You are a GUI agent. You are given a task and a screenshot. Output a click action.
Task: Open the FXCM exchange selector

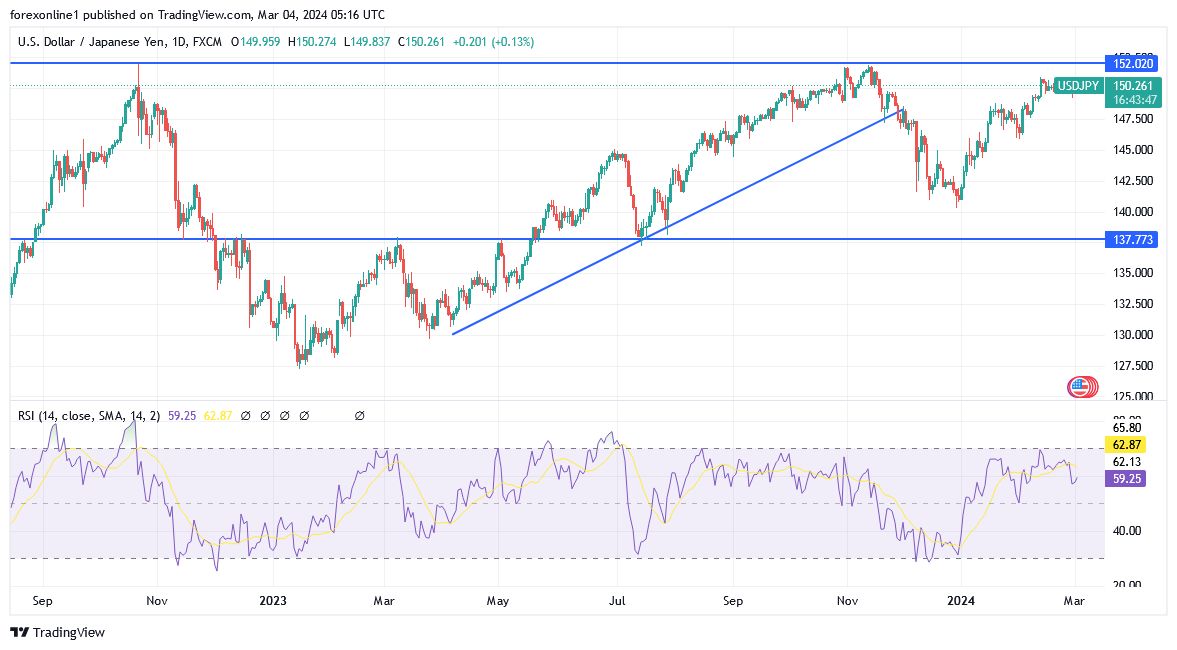click(x=209, y=42)
